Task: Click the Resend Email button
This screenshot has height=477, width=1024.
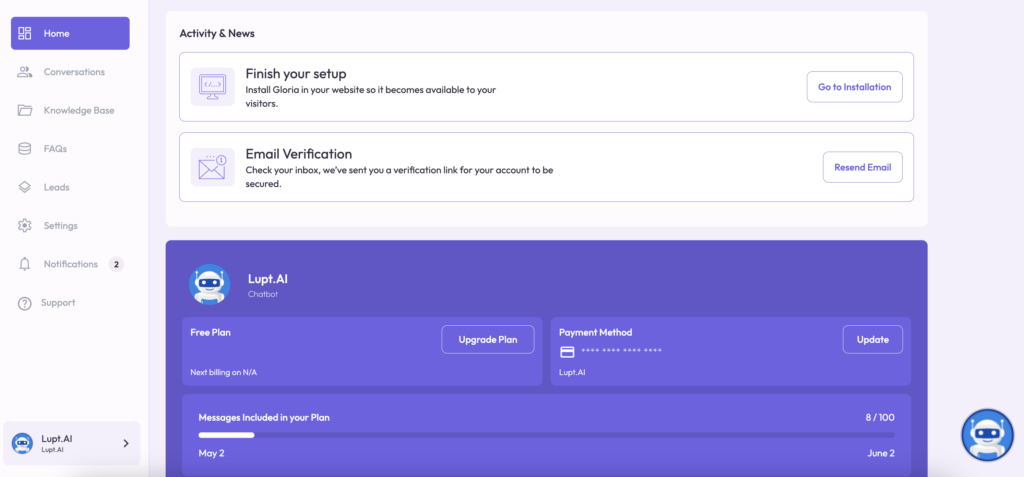Action: [862, 167]
